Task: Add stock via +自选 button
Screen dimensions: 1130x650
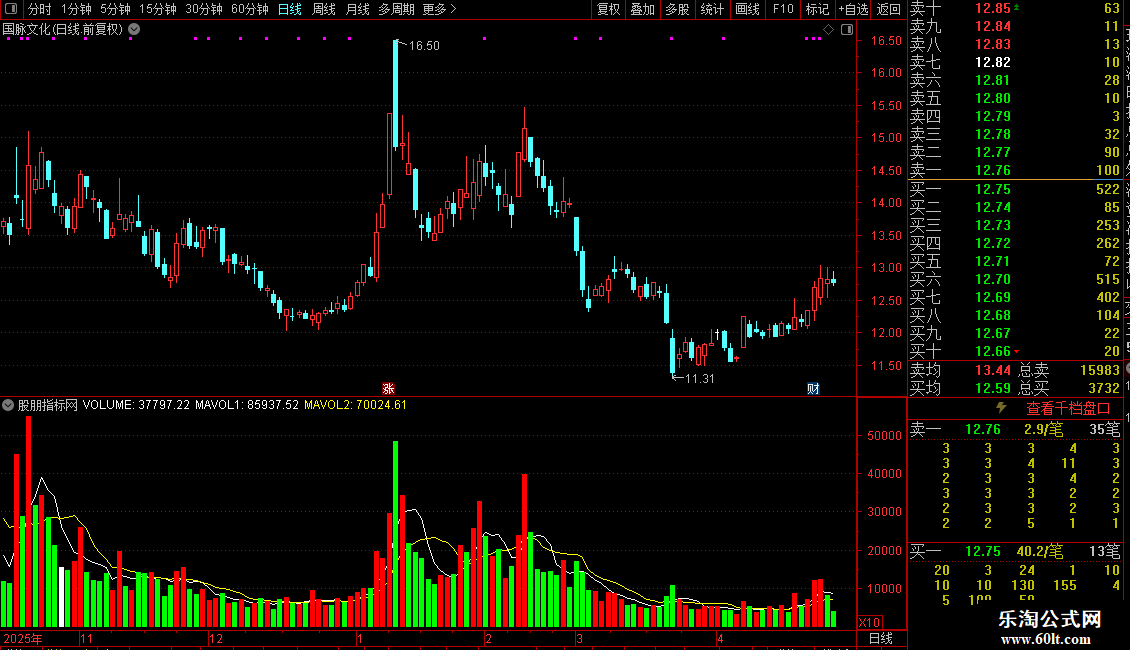Action: pos(853,9)
